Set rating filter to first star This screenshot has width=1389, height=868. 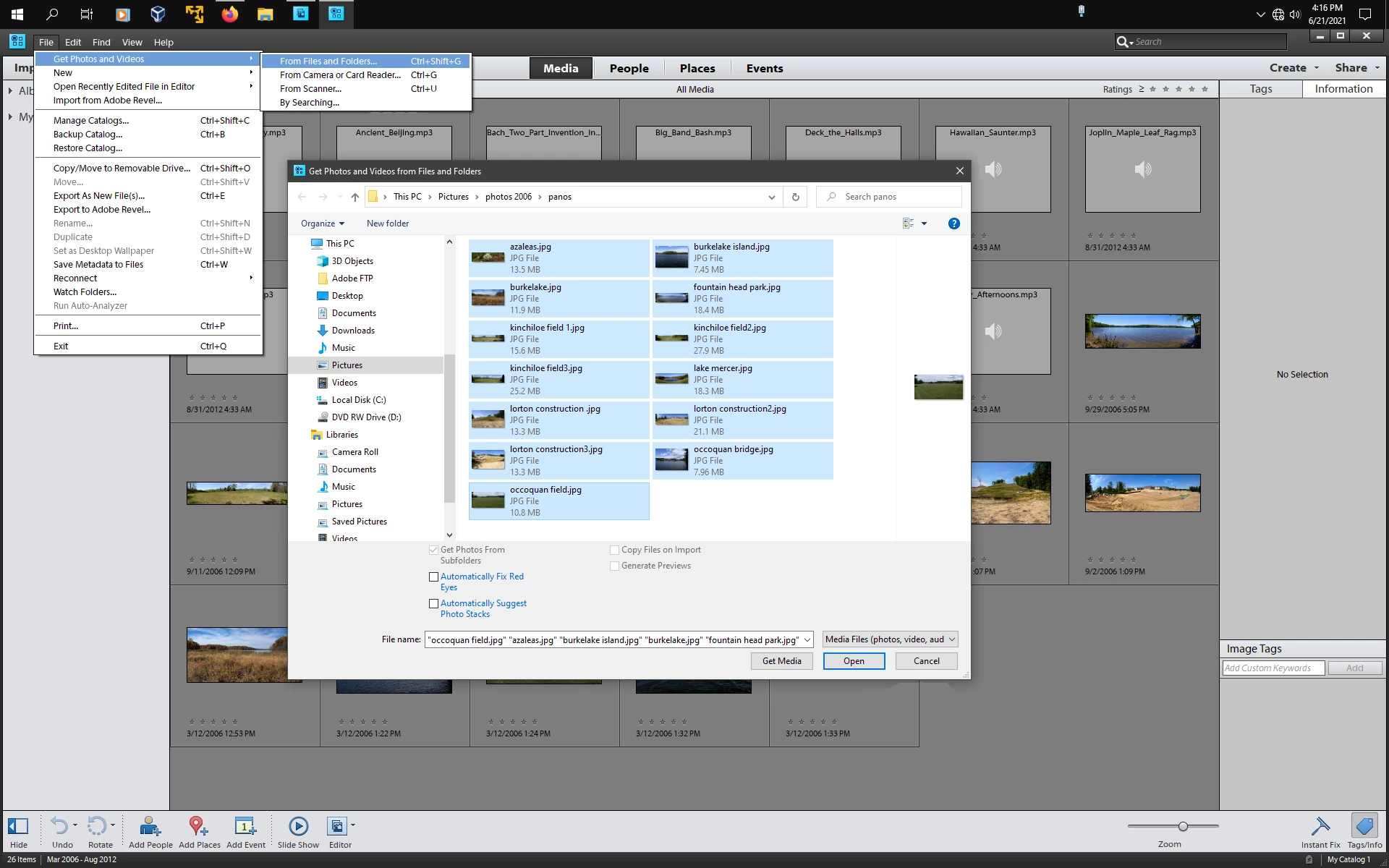click(1153, 89)
